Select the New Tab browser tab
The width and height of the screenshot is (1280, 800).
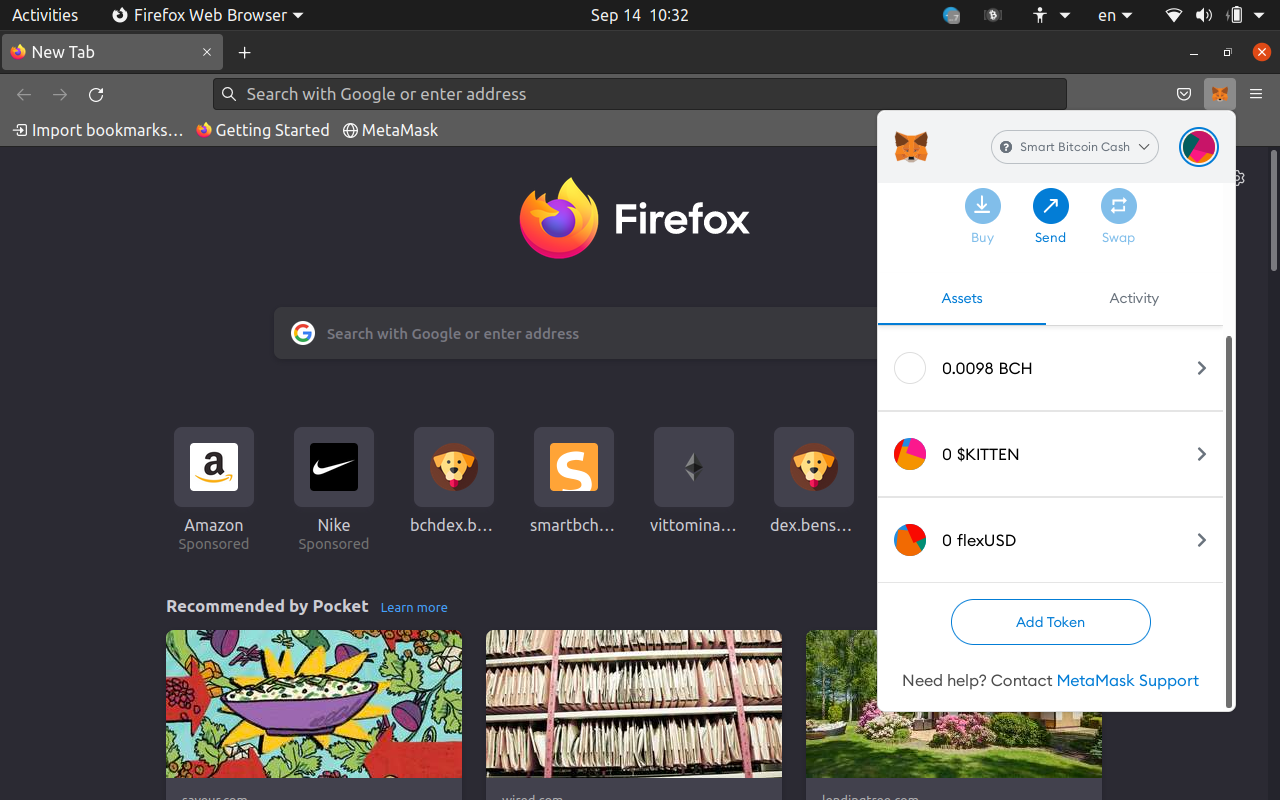click(x=111, y=52)
